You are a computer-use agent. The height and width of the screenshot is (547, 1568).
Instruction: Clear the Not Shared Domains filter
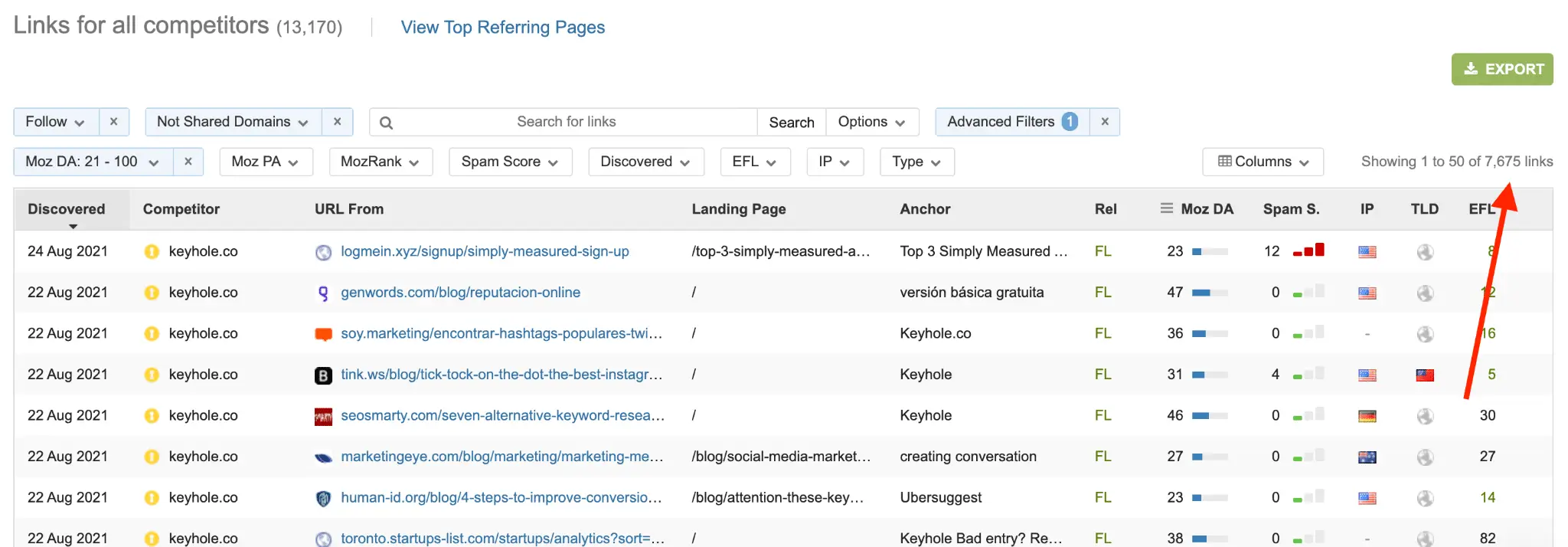pyautogui.click(x=337, y=122)
